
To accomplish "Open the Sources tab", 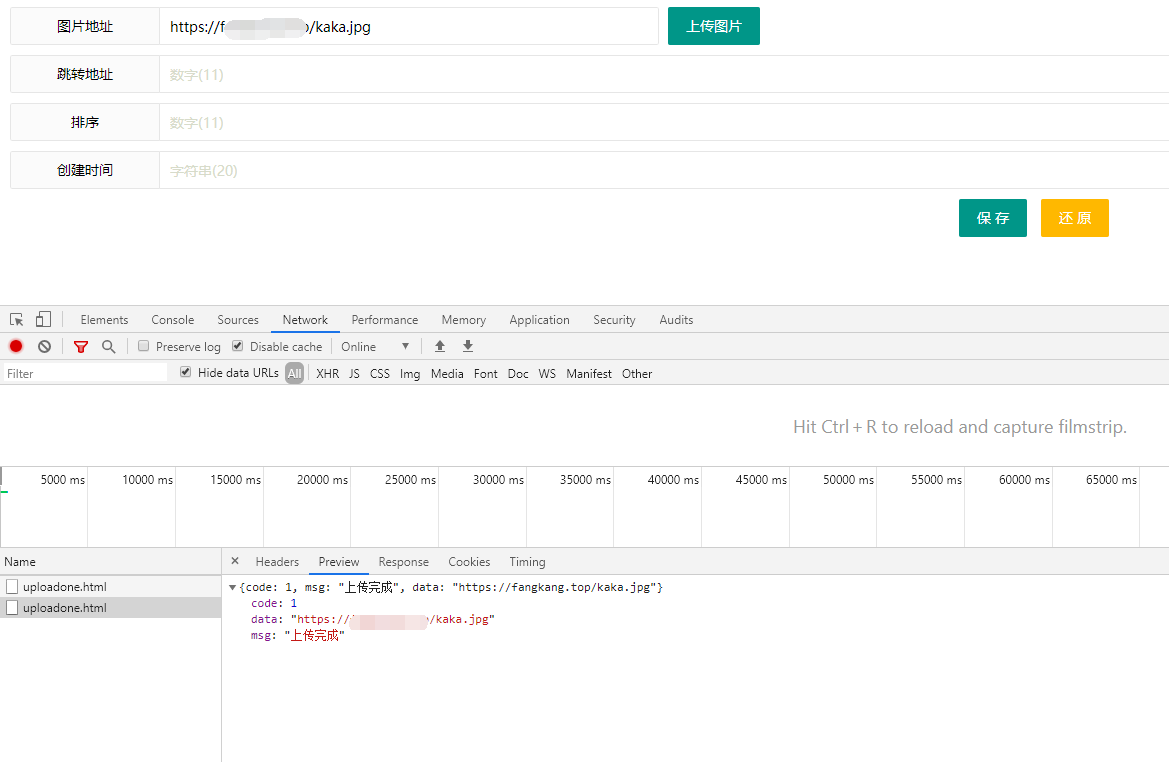I will pyautogui.click(x=238, y=320).
